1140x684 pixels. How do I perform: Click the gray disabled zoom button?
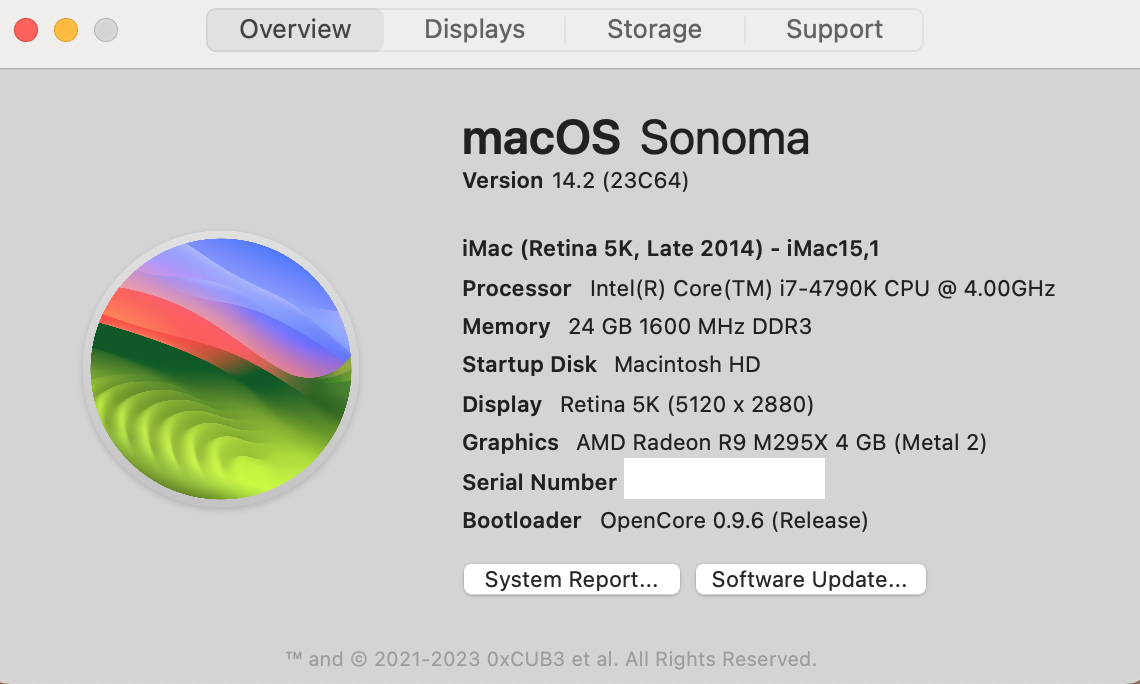point(106,30)
